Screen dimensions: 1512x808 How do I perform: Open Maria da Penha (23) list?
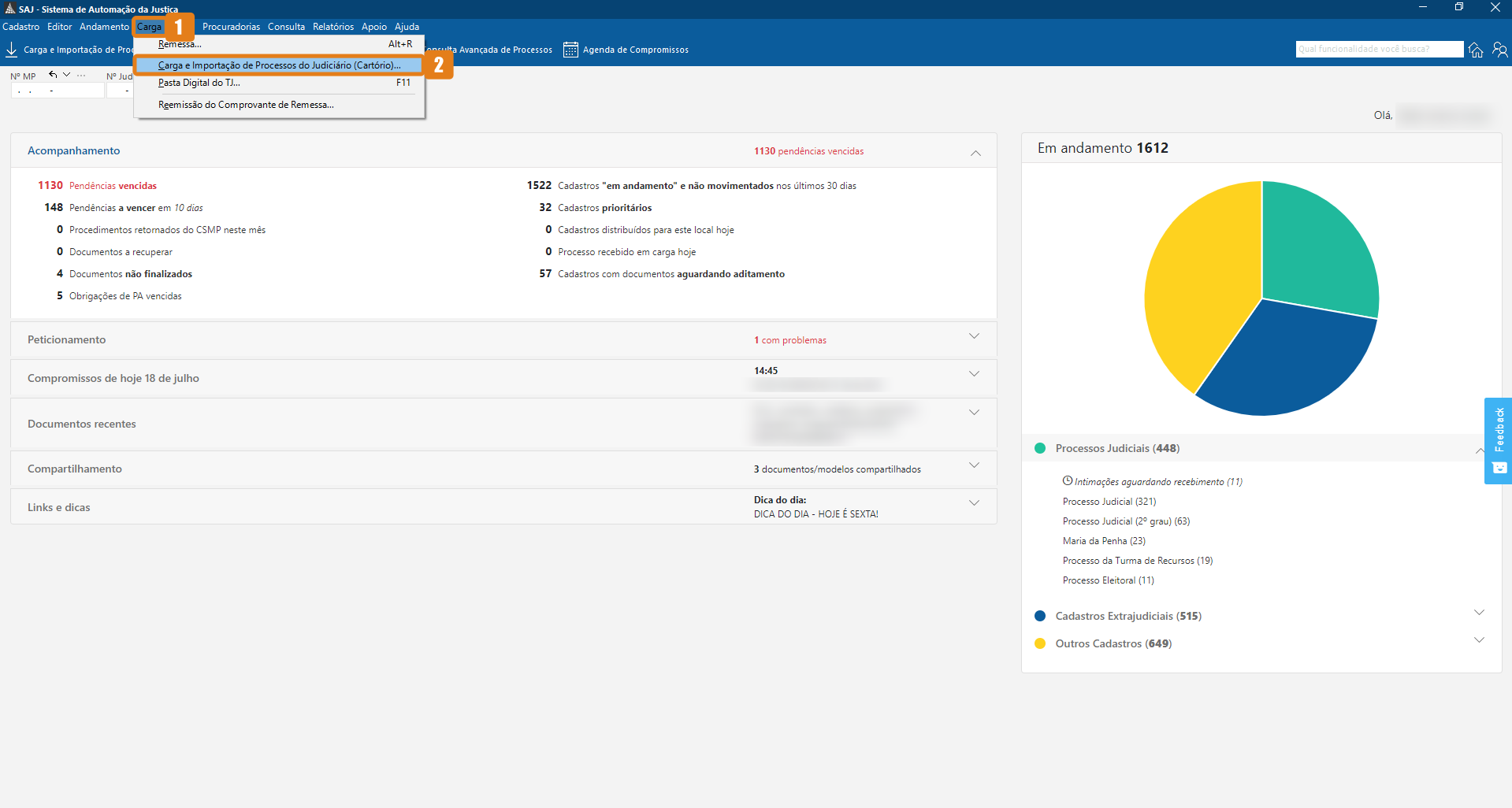pyautogui.click(x=1104, y=541)
